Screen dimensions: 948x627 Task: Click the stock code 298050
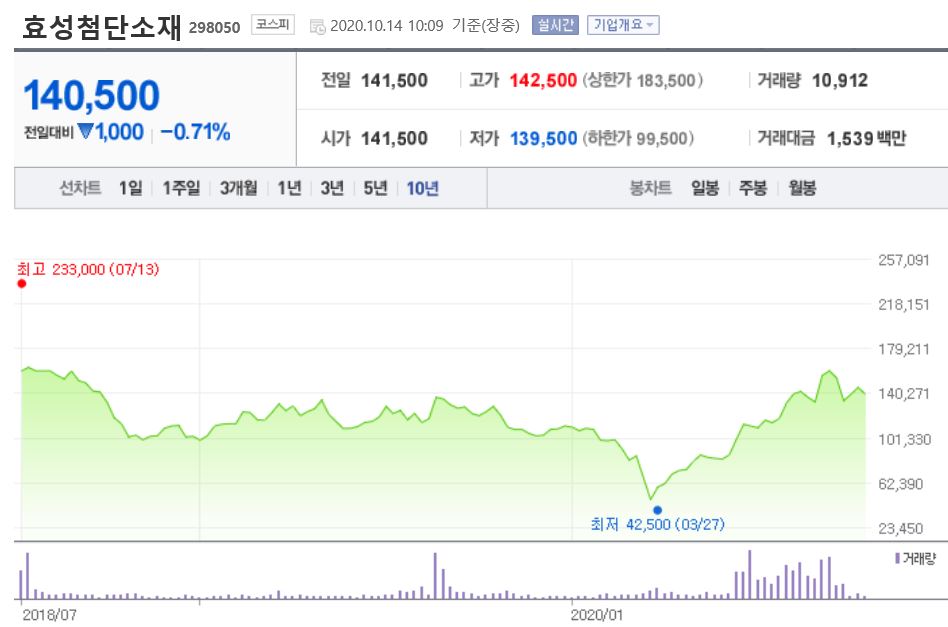(215, 28)
